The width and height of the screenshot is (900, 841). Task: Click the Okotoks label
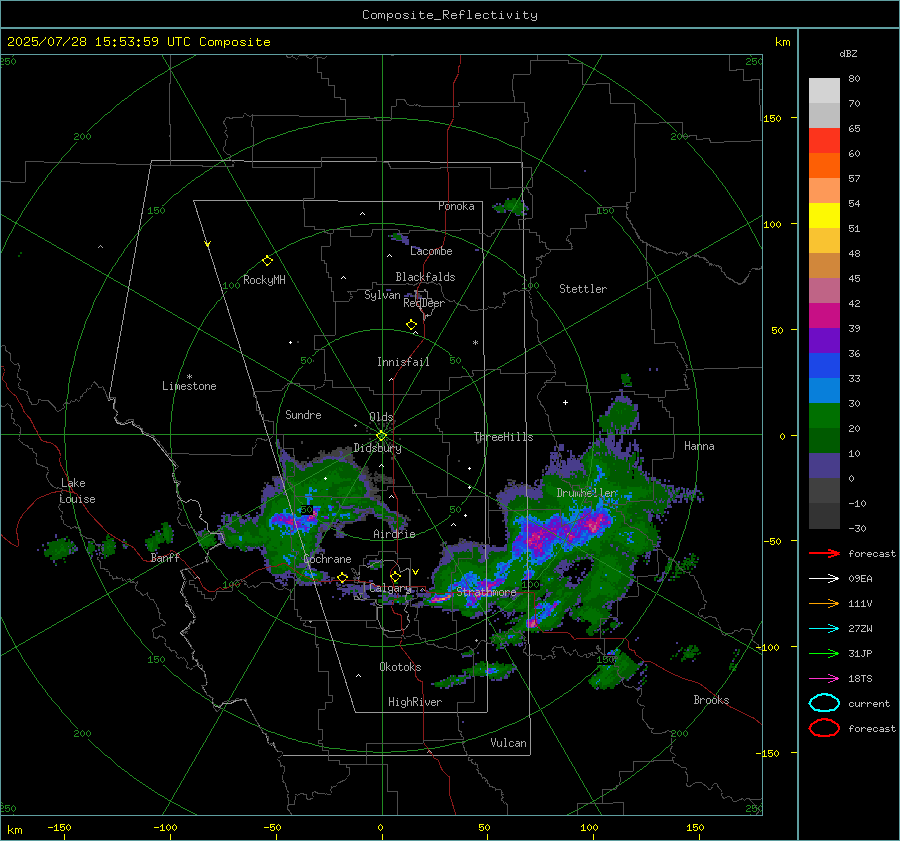point(400,667)
